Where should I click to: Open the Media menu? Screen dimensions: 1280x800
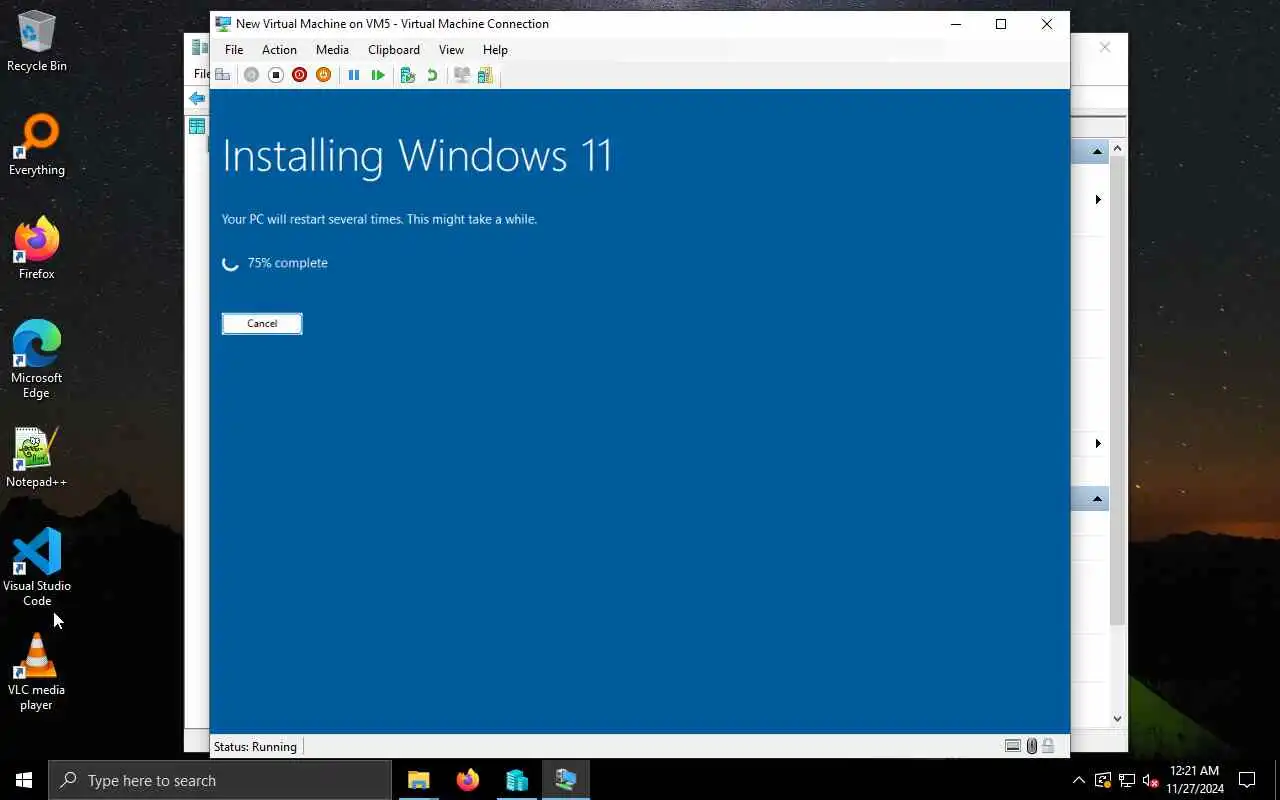pyautogui.click(x=332, y=50)
